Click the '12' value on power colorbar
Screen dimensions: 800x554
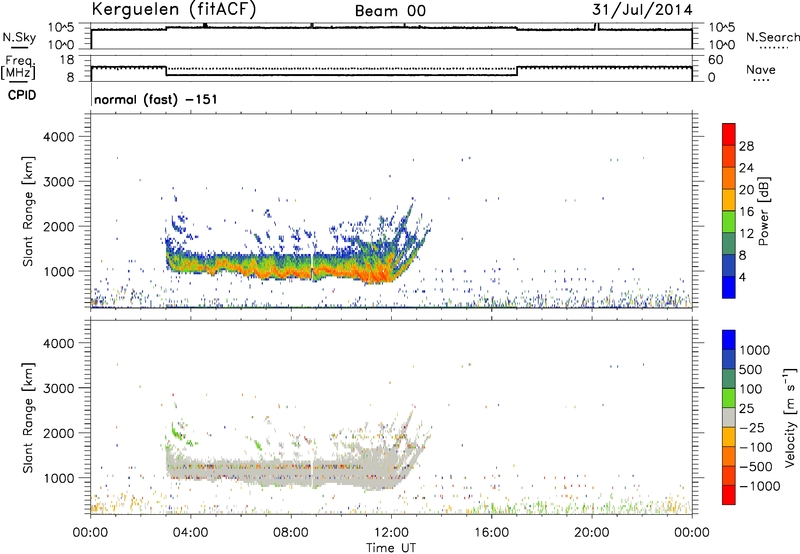point(746,234)
